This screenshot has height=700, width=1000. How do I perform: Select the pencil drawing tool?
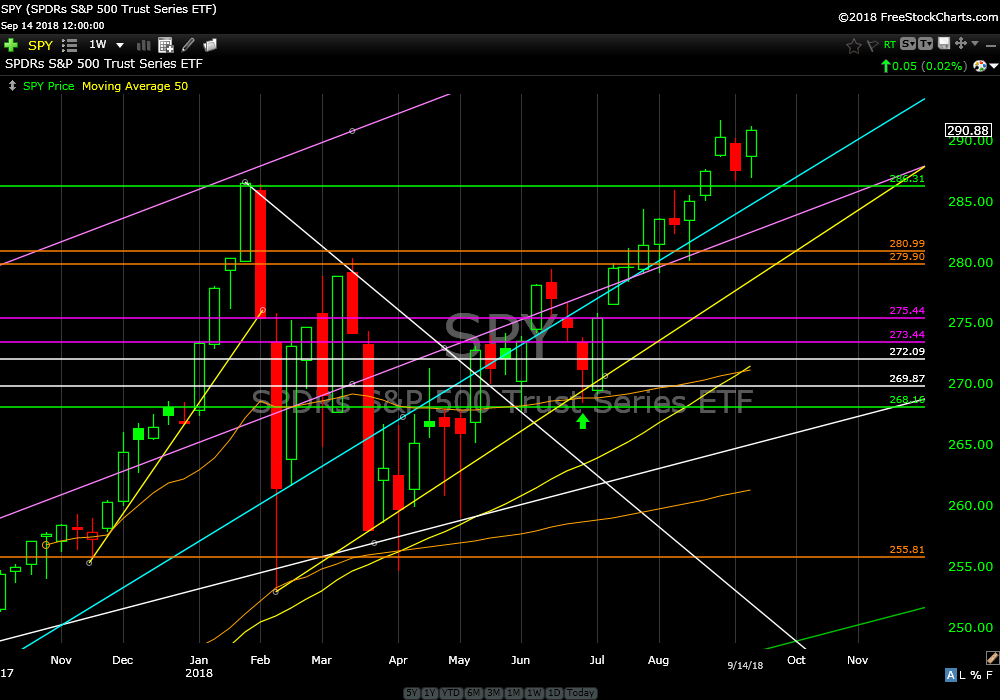(x=188, y=45)
